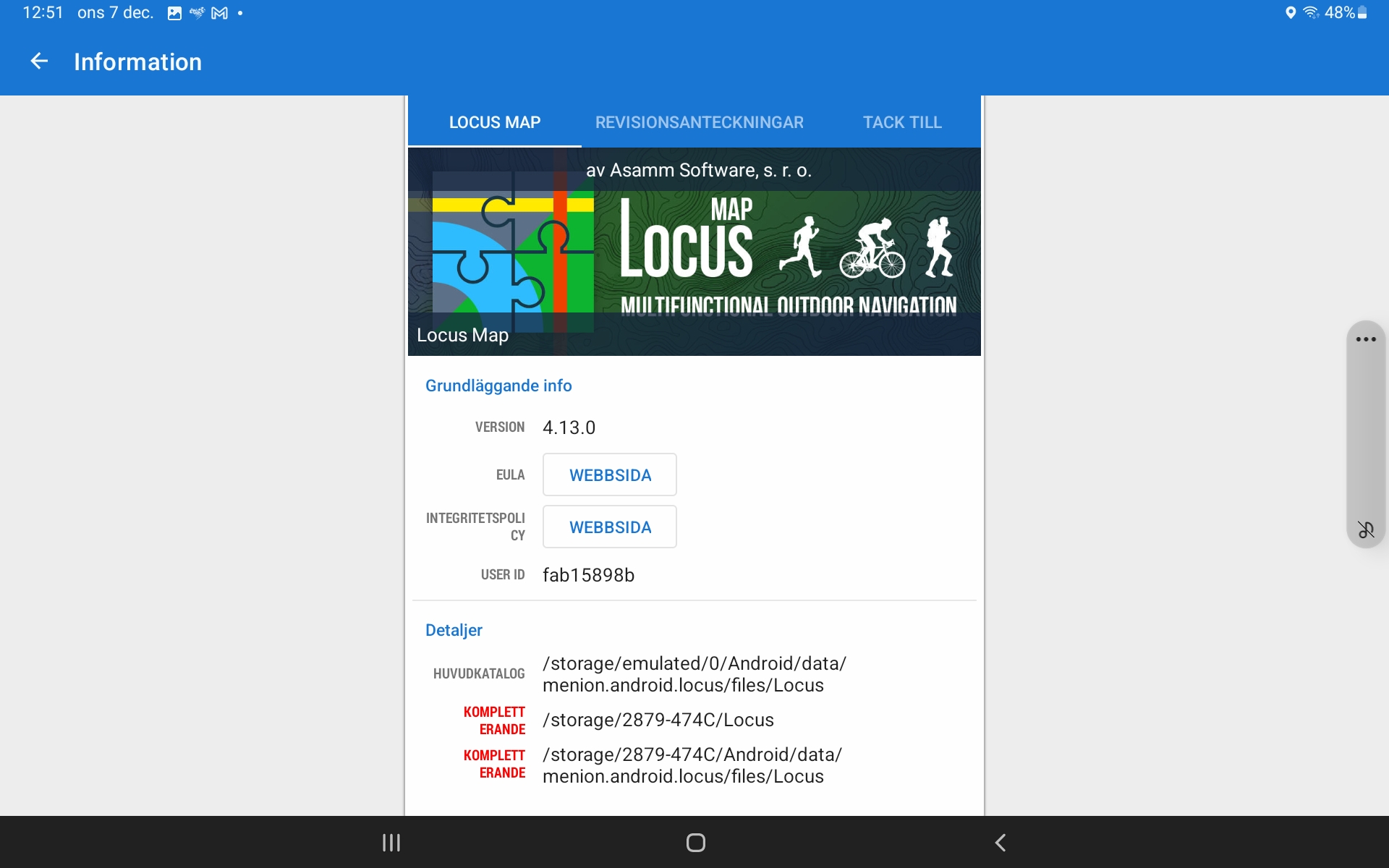Tap the Locus Map banner image

click(x=694, y=252)
